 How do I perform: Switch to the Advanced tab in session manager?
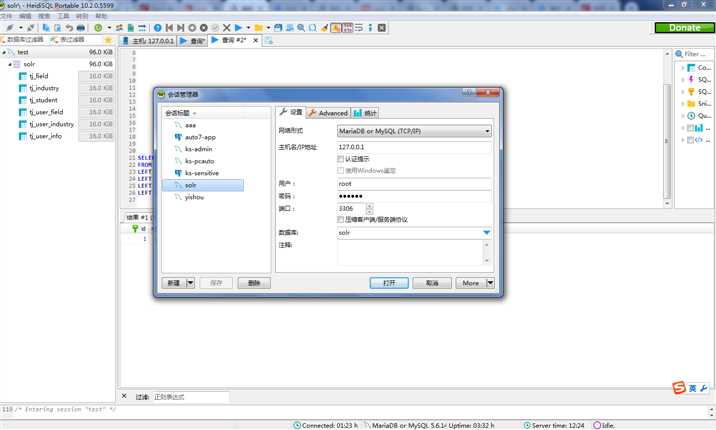[x=328, y=113]
